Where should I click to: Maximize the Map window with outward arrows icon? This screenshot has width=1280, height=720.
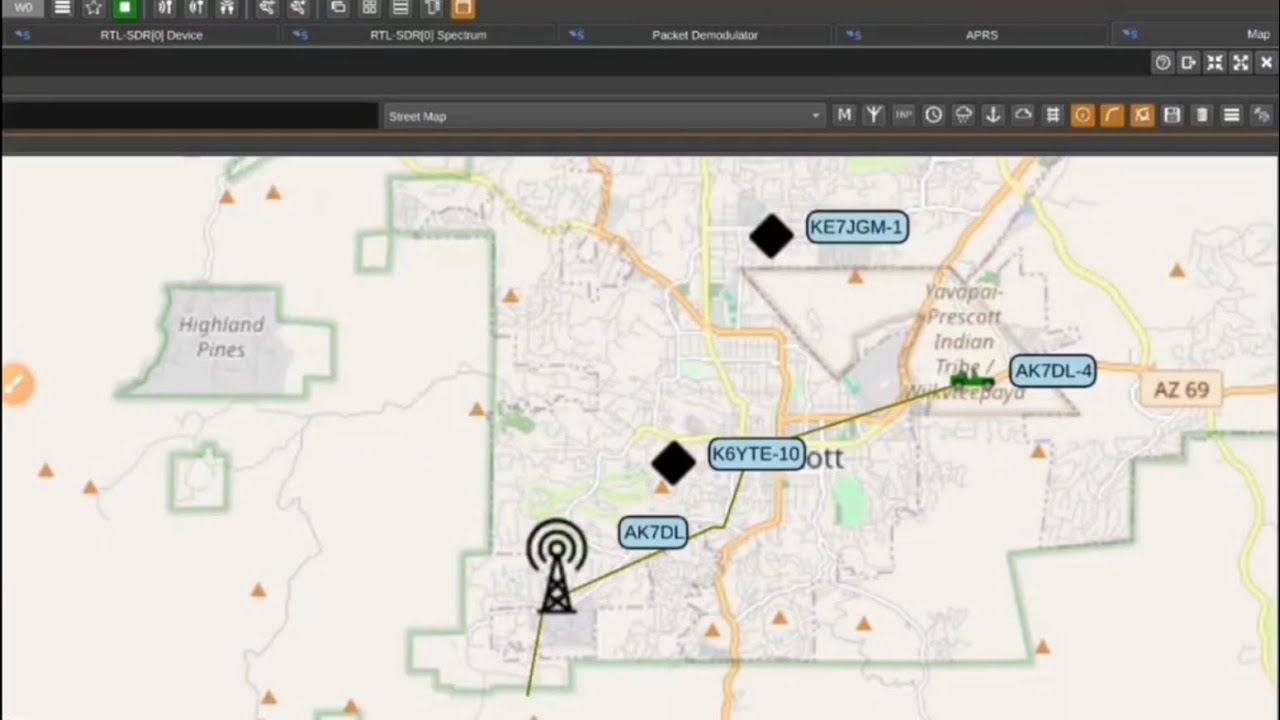[1240, 63]
